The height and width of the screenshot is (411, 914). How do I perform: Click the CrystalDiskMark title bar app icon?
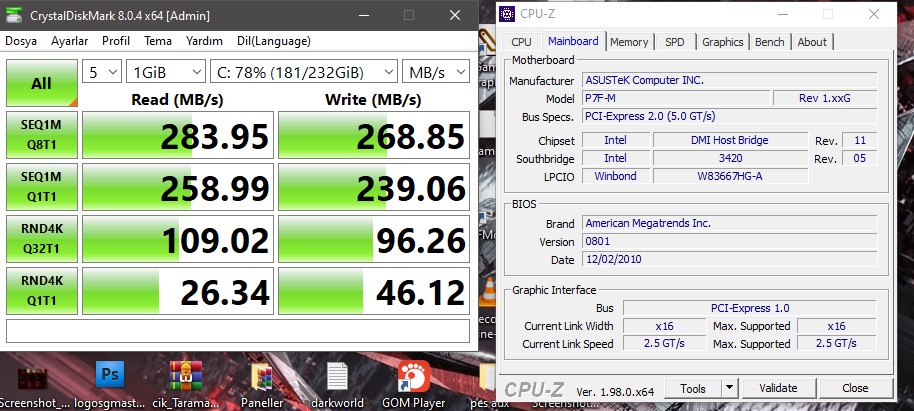13,15
